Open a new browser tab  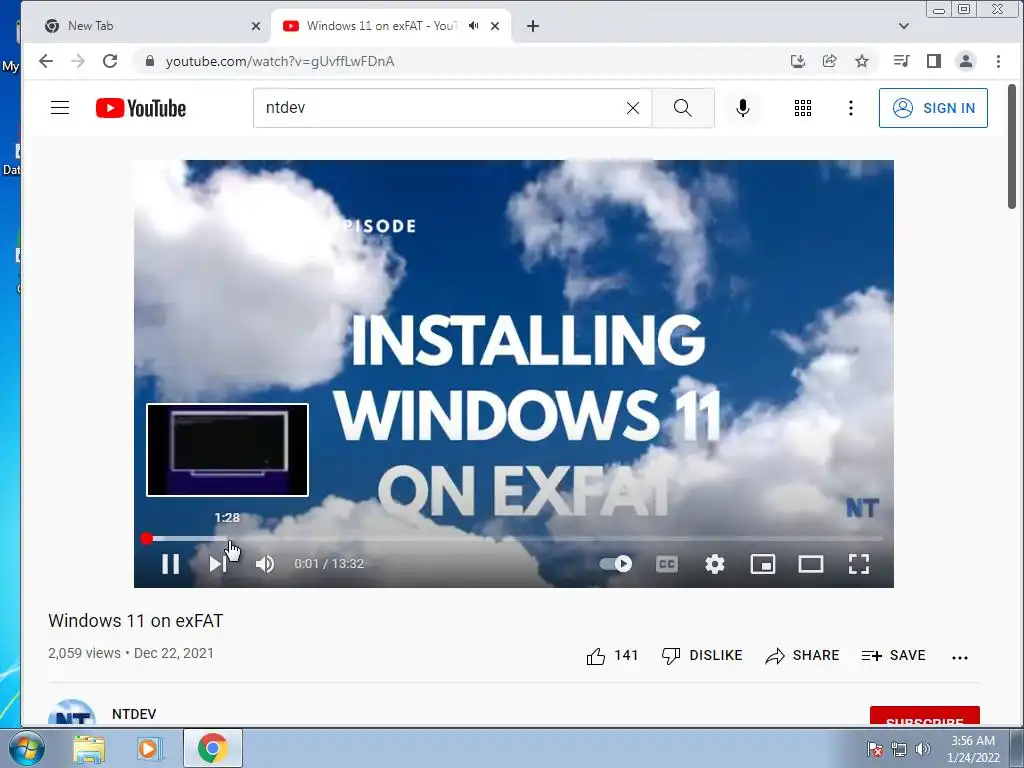(x=533, y=26)
